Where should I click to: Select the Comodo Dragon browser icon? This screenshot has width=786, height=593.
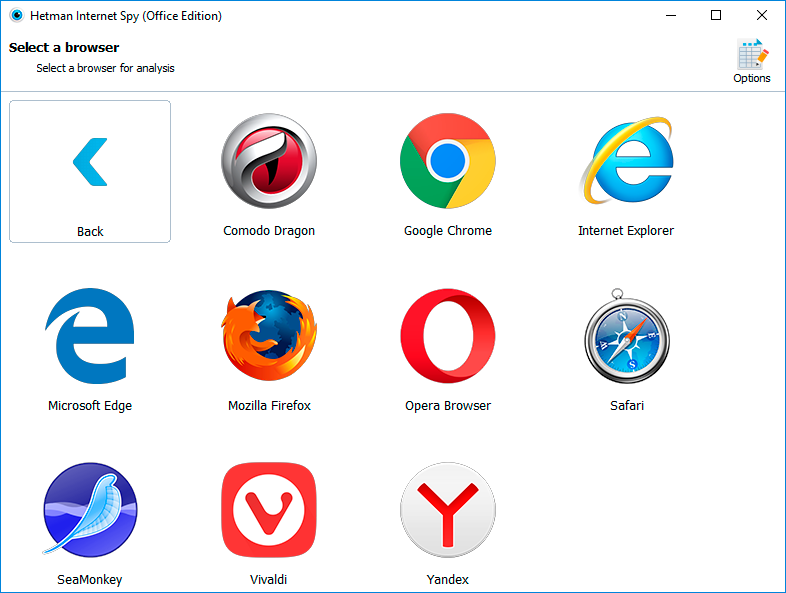tap(269, 160)
